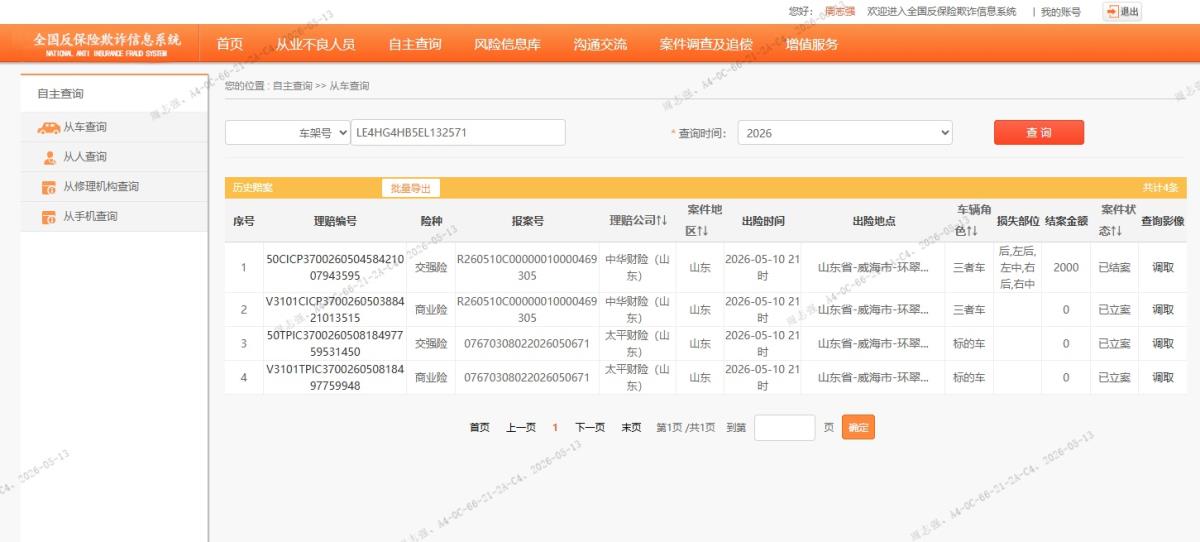Click the go-to-page number input

tap(785, 428)
